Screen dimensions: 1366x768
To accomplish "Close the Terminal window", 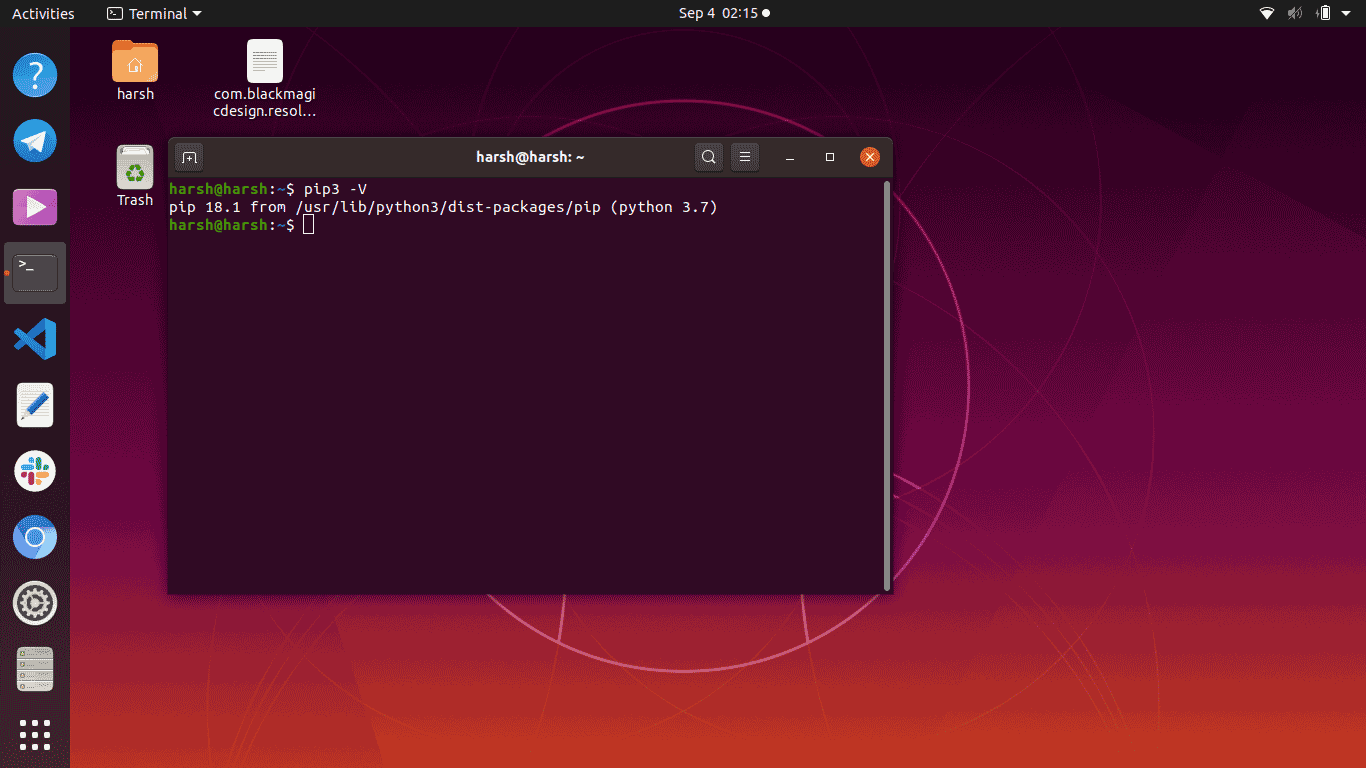I will (x=870, y=157).
